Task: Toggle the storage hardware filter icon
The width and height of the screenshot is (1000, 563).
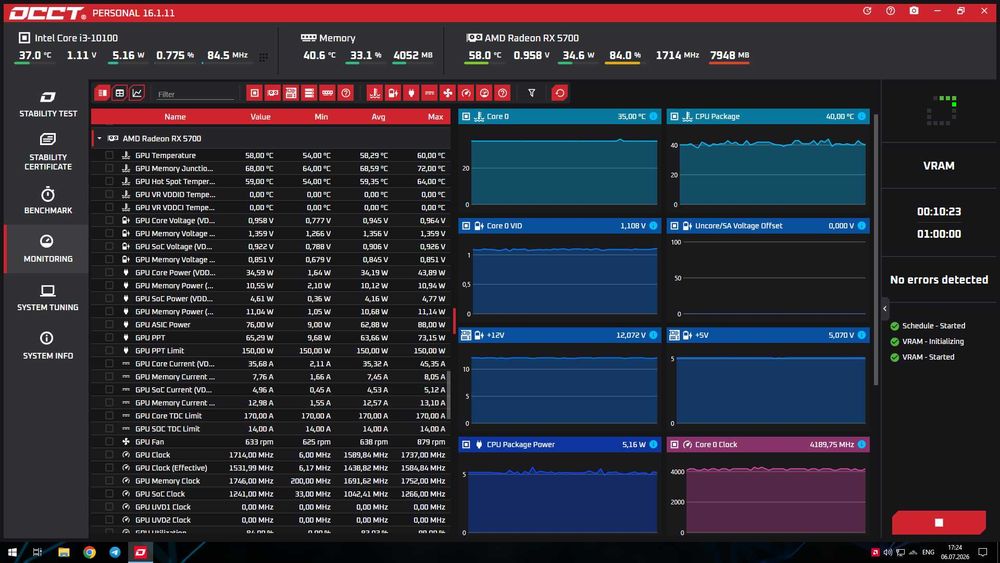Action: (x=309, y=93)
